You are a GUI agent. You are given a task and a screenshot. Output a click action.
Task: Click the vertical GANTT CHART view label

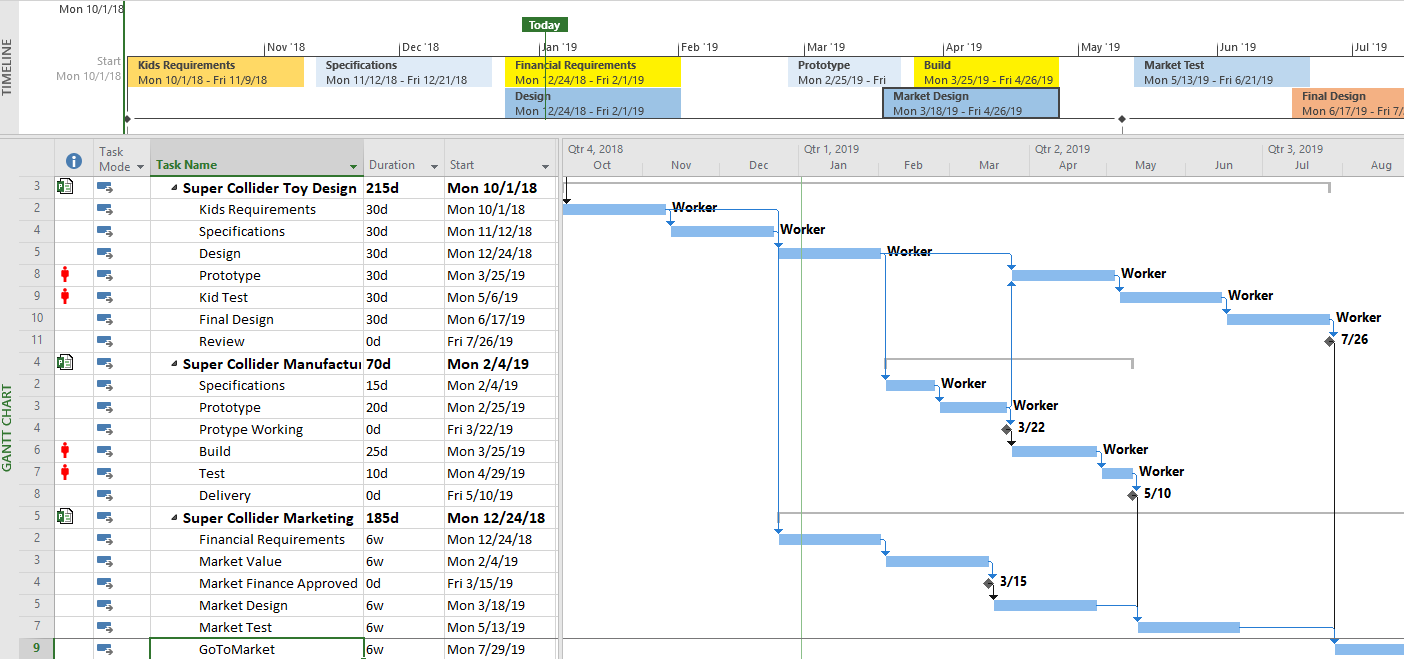pyautogui.click(x=9, y=427)
